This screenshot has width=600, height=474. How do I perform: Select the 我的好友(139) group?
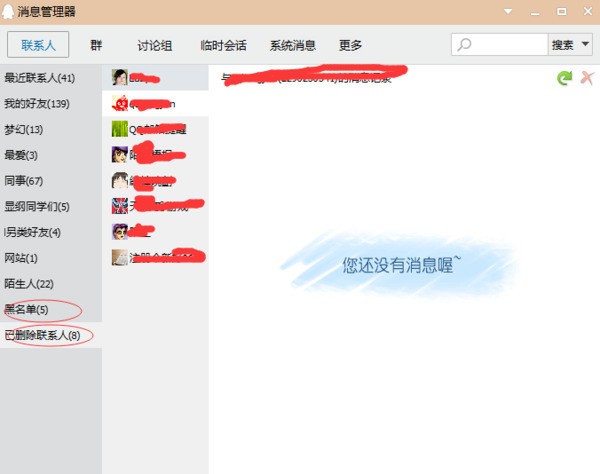pyautogui.click(x=37, y=103)
